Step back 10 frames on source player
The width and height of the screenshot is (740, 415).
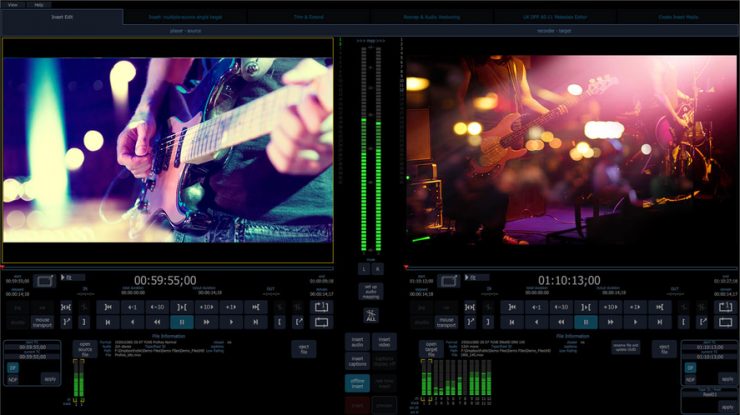pyautogui.click(x=157, y=307)
